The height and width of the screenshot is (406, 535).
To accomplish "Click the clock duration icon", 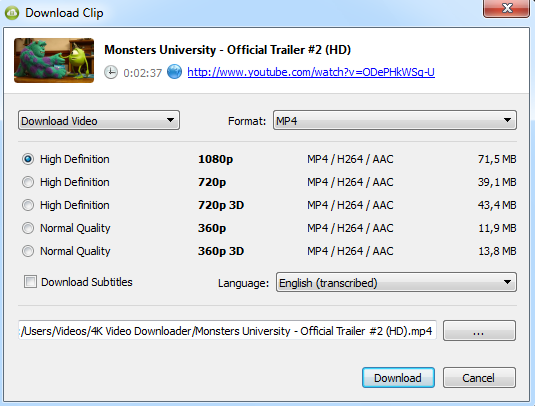I will [111, 72].
